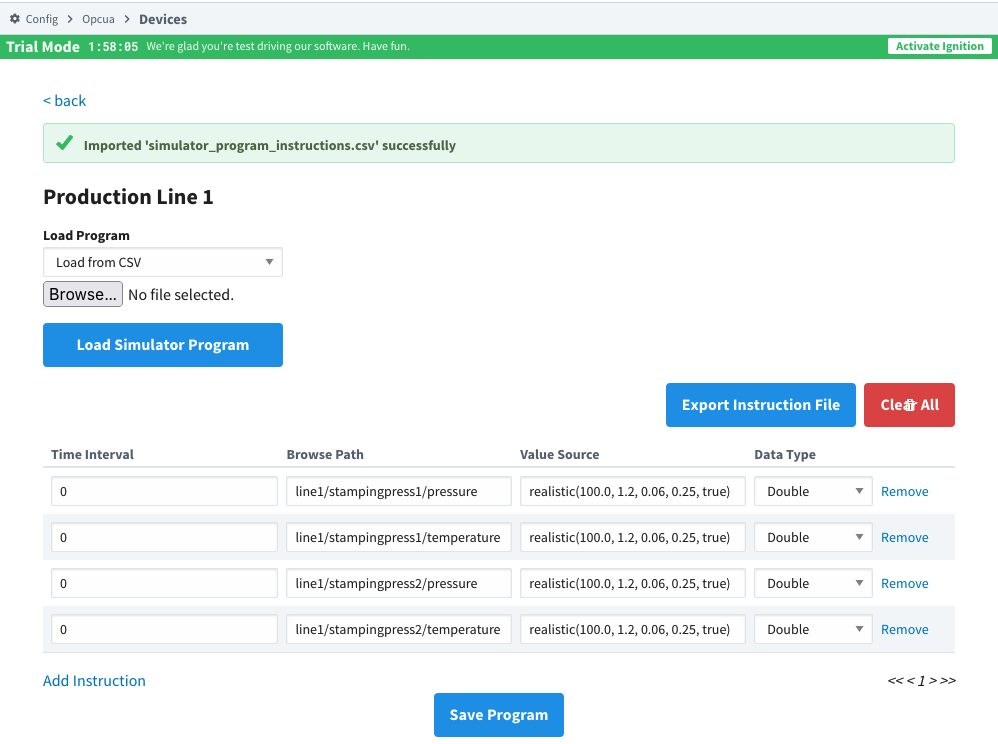Remove the stampingpress1/temperature instruction
This screenshot has width=998, height=744.
click(x=904, y=537)
